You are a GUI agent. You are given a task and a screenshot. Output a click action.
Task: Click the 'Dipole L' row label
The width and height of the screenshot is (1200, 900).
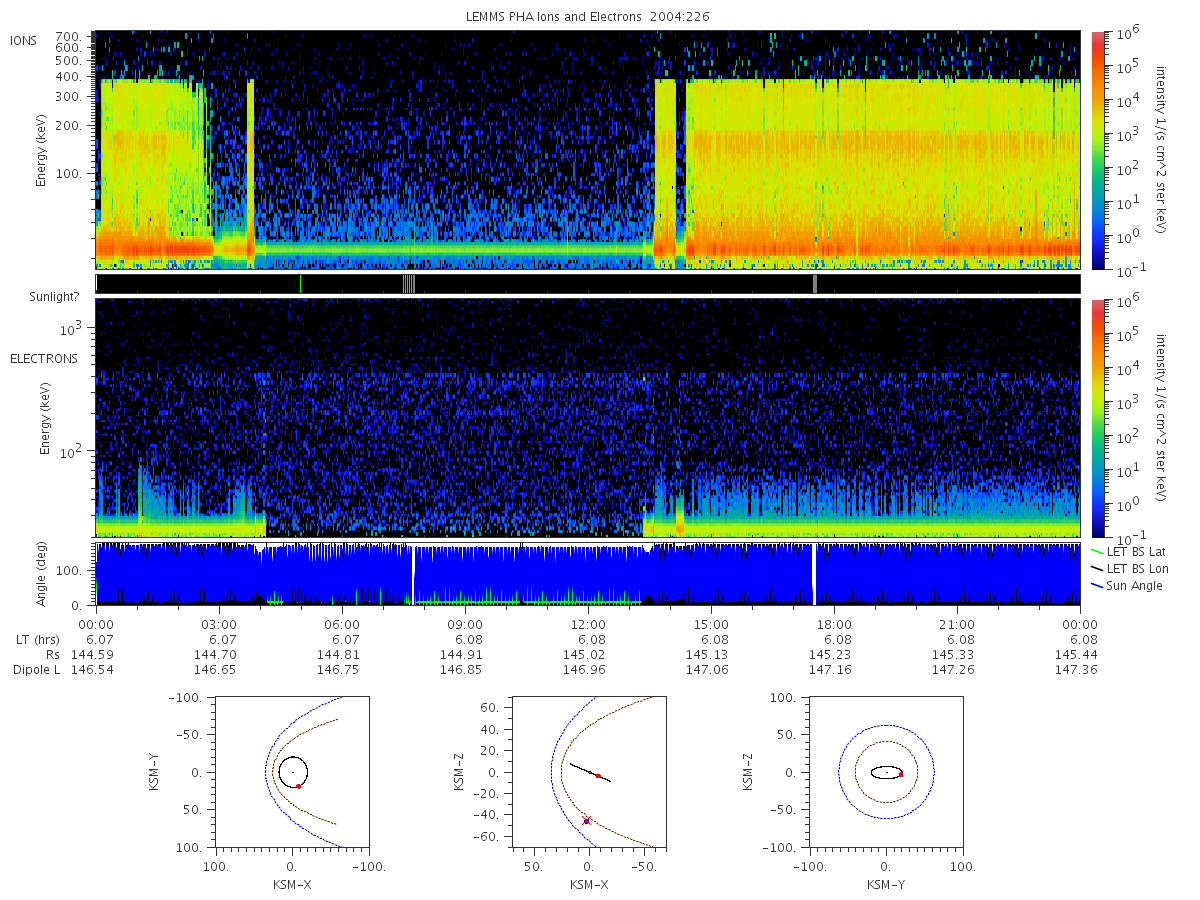tap(36, 669)
